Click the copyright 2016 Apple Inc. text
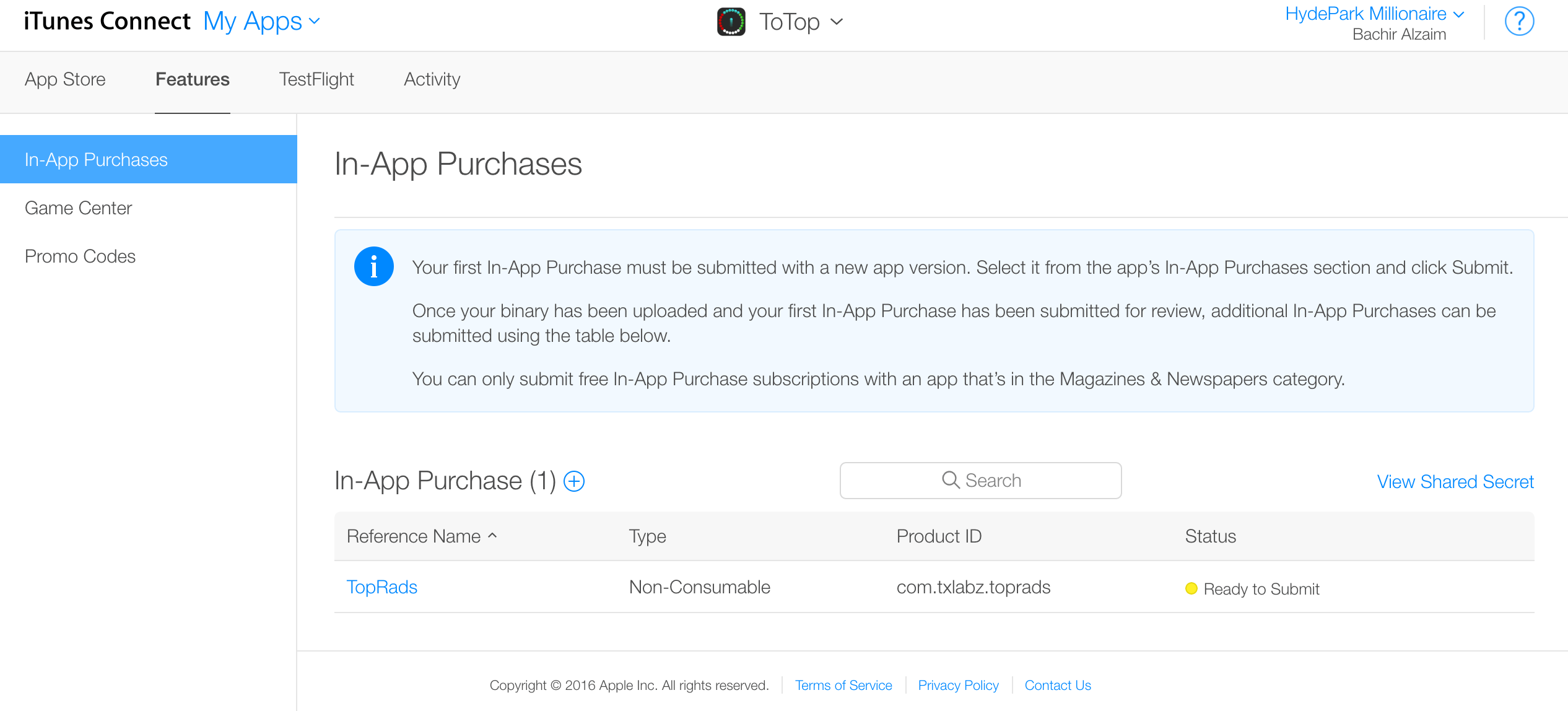The image size is (1568, 711). click(629, 685)
